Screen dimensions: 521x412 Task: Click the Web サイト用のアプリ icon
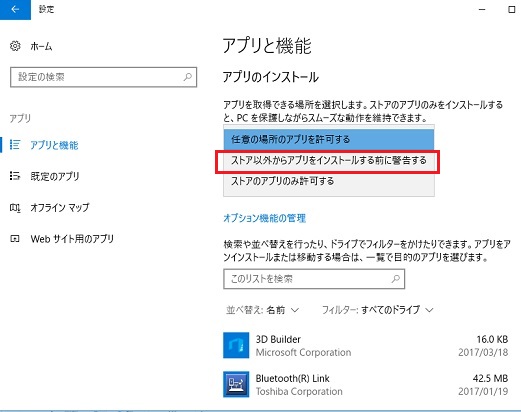point(15,239)
